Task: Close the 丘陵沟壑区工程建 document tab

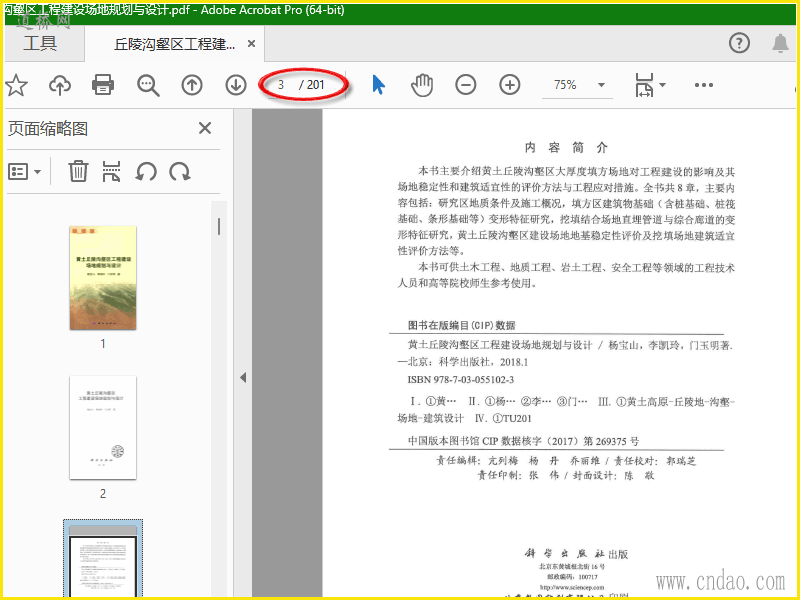Action: [x=251, y=44]
